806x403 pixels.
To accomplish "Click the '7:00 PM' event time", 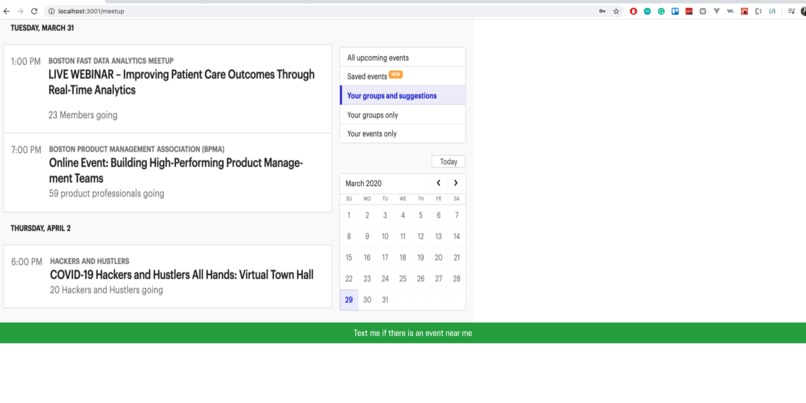I will [x=26, y=150].
